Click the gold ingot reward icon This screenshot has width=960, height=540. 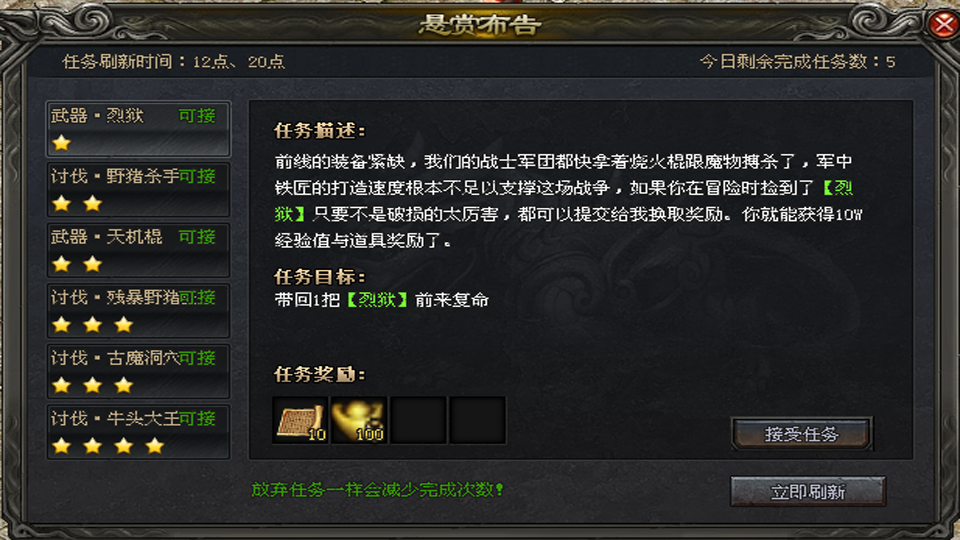click(359, 420)
